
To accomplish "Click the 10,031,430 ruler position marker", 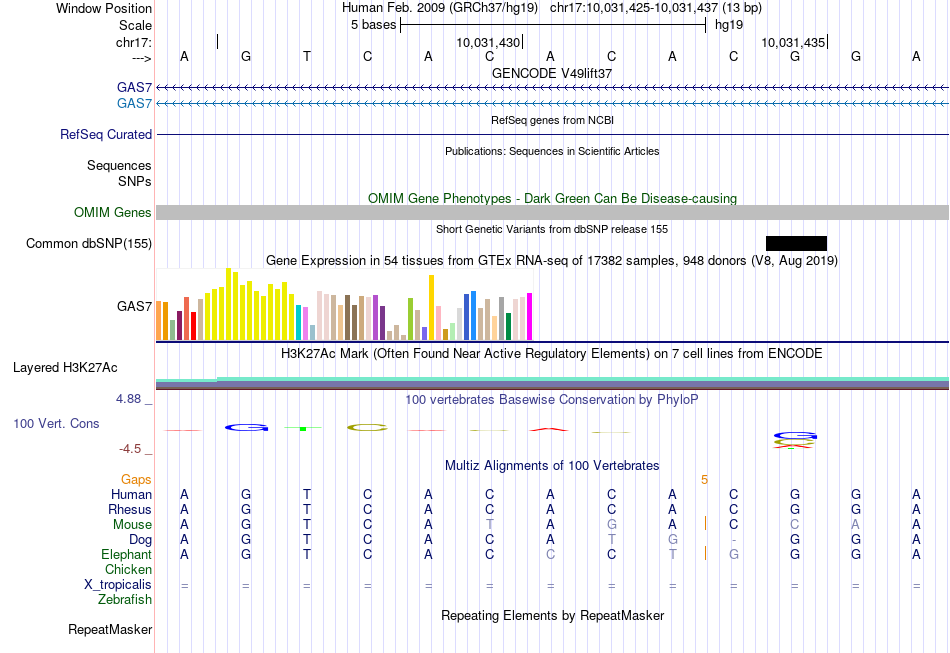I will [x=488, y=42].
